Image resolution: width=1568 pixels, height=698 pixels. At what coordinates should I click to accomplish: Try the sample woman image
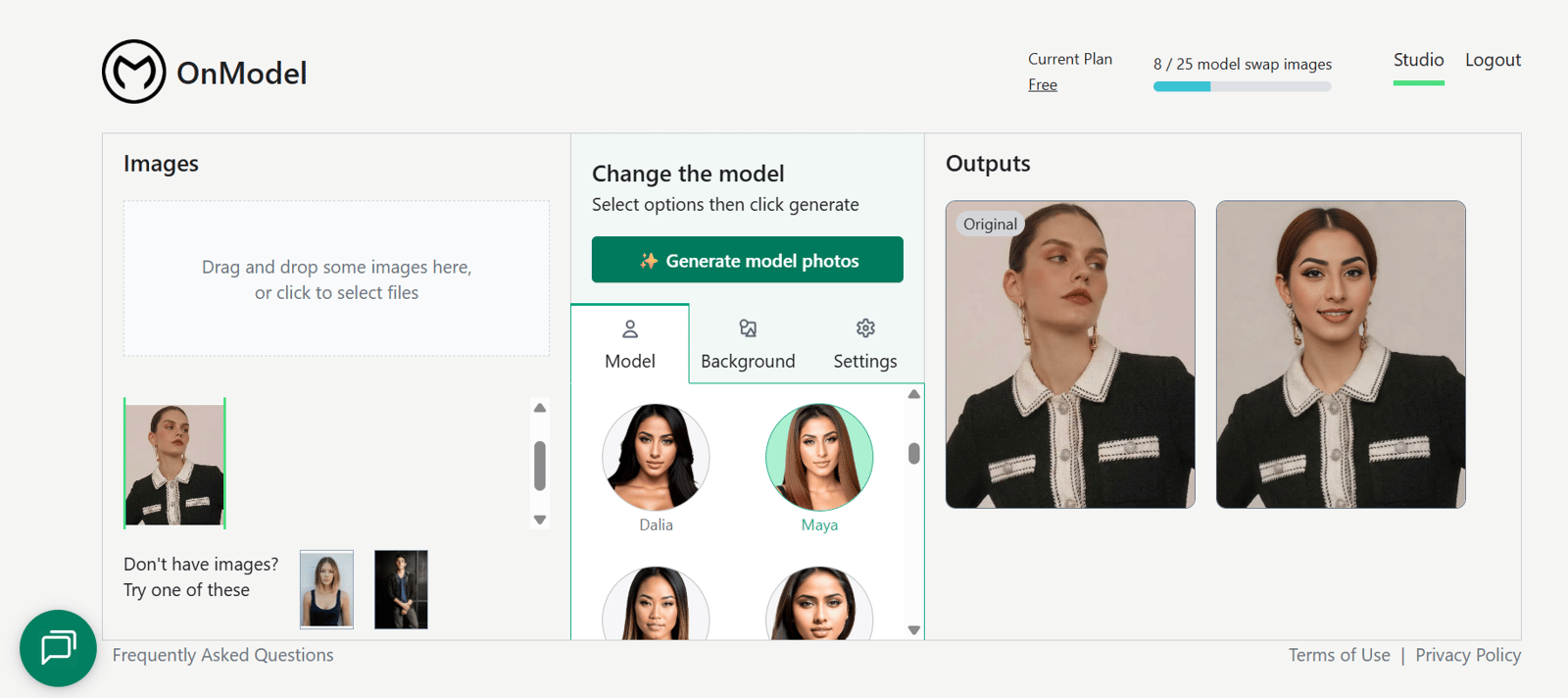pos(326,589)
